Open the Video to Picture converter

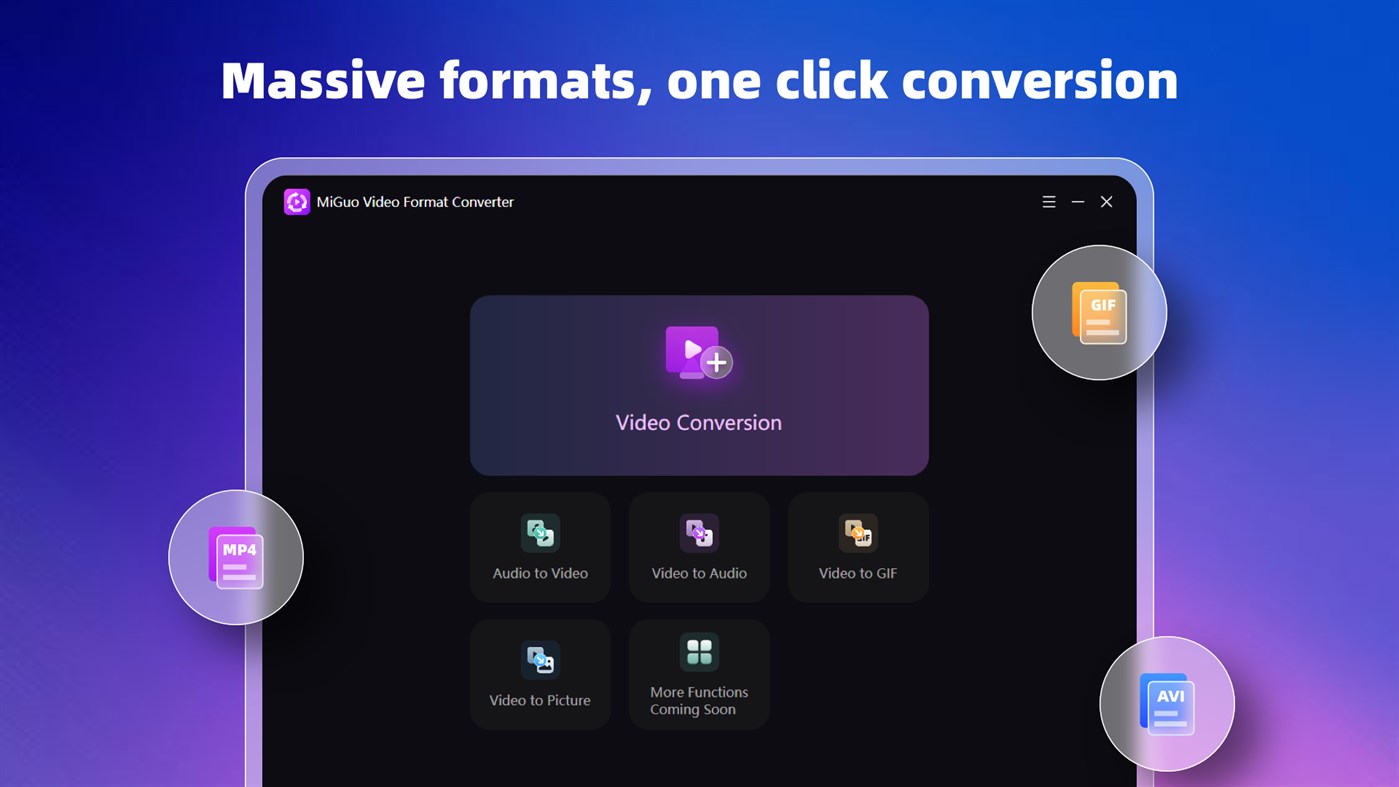[540, 673]
